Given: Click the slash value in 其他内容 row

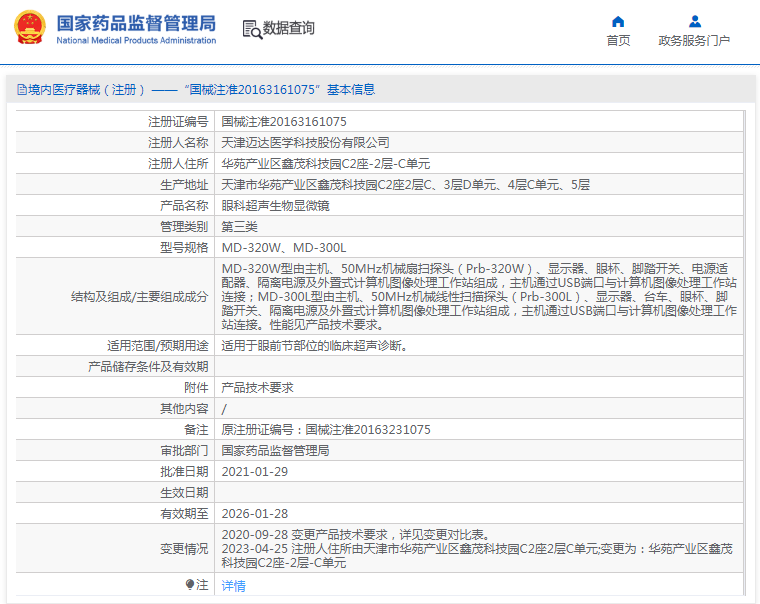Looking at the screenshot, I should pyautogui.click(x=224, y=409).
